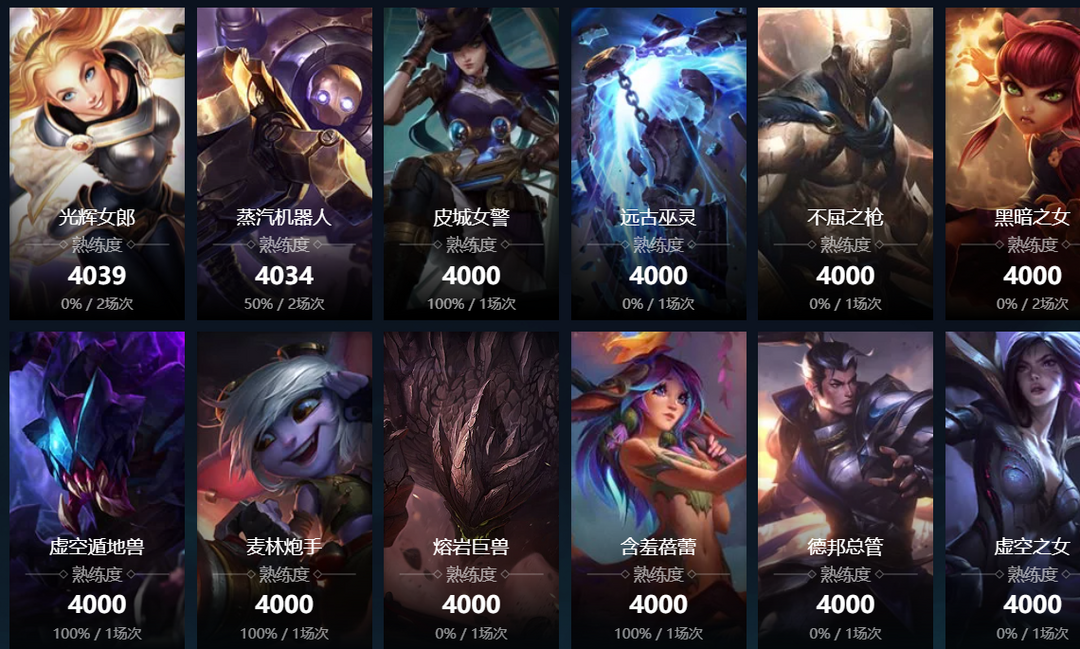Open the 含羞蓓蕾 champion card

tap(658, 491)
